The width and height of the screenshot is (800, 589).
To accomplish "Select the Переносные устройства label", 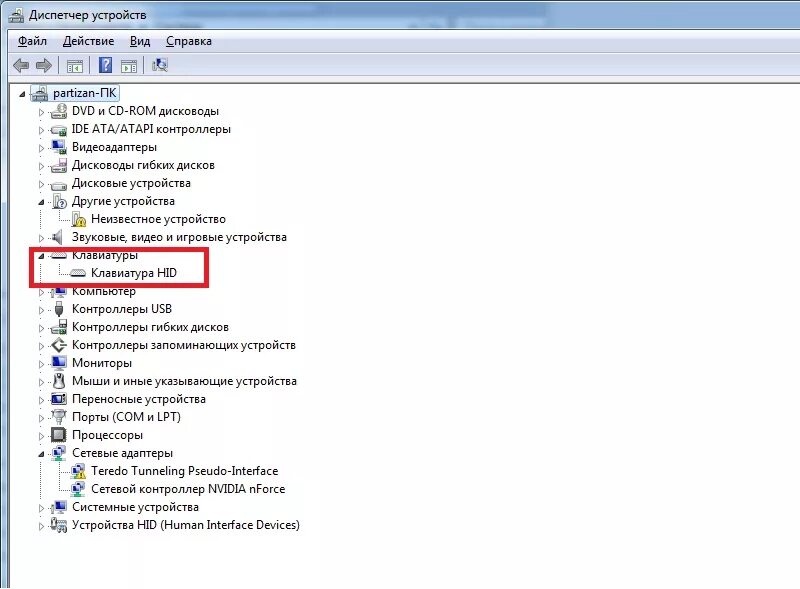I will pyautogui.click(x=138, y=399).
